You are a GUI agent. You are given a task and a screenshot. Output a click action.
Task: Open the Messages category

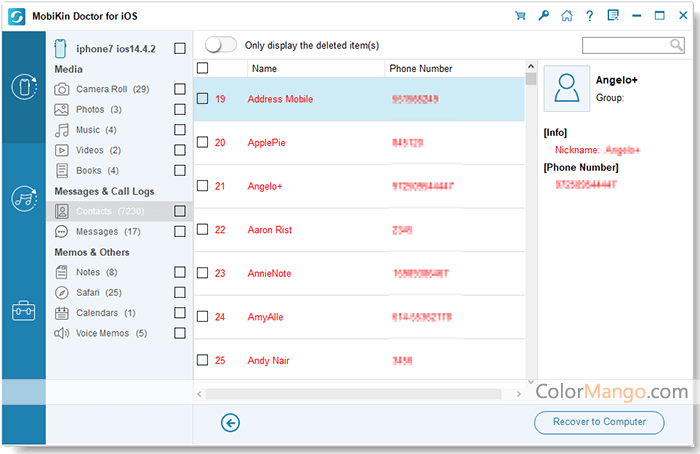coord(97,231)
